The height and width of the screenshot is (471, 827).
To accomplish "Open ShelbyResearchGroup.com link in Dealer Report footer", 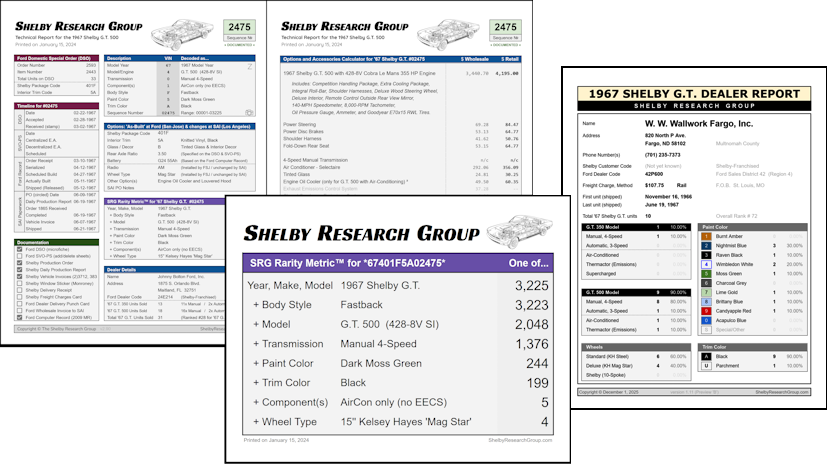I will tap(782, 392).
